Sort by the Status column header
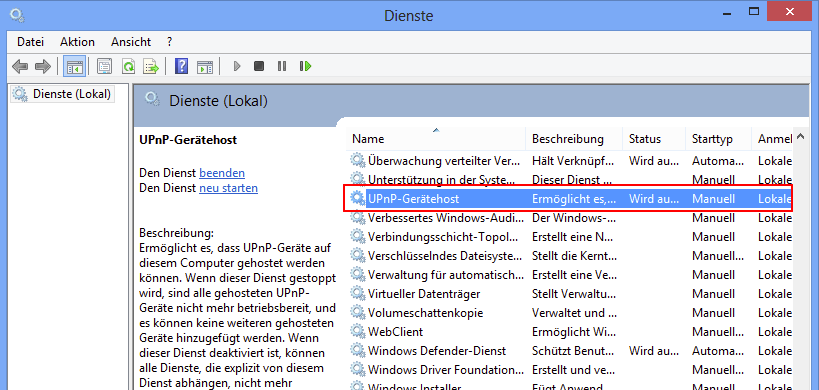This screenshot has height=390, width=819. (654, 139)
